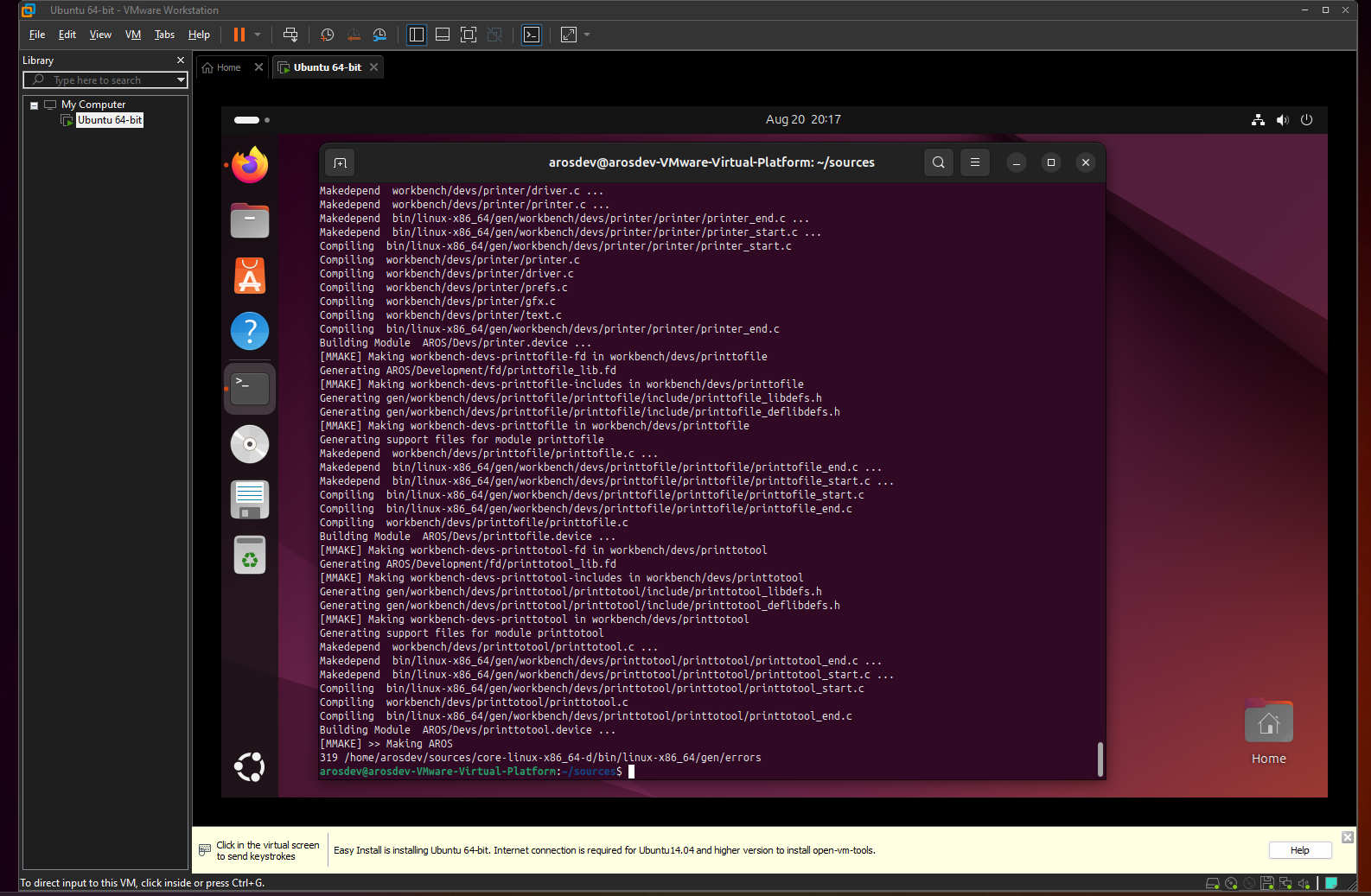1371x896 pixels.
Task: Click the Help button in the install bar
Action: point(1300,850)
